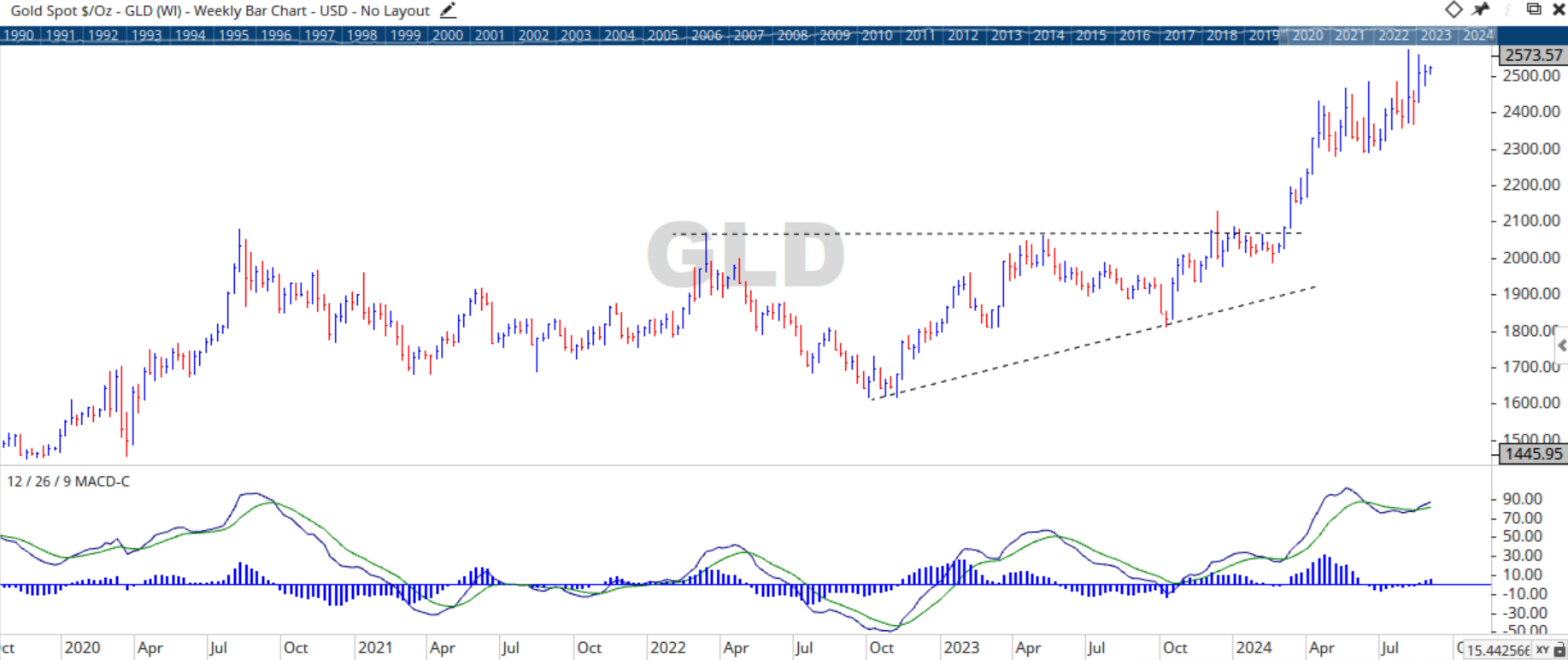Pin the chart with the pushpin icon
The height and width of the screenshot is (660, 1568).
click(1481, 9)
